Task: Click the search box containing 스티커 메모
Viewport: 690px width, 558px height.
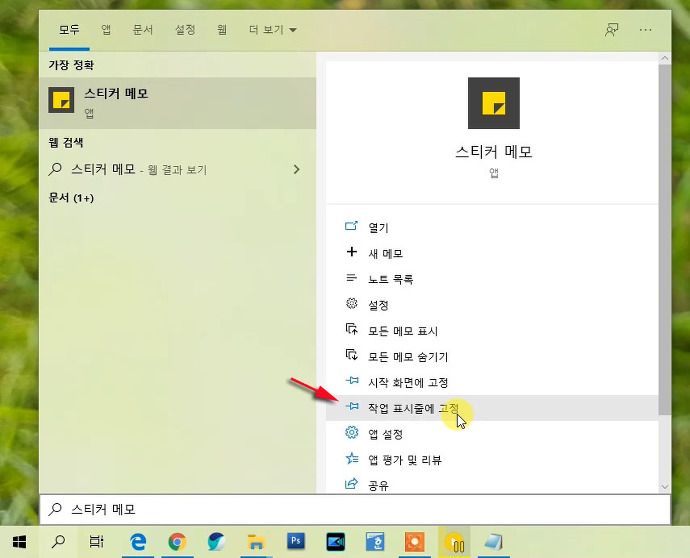Action: (355, 509)
